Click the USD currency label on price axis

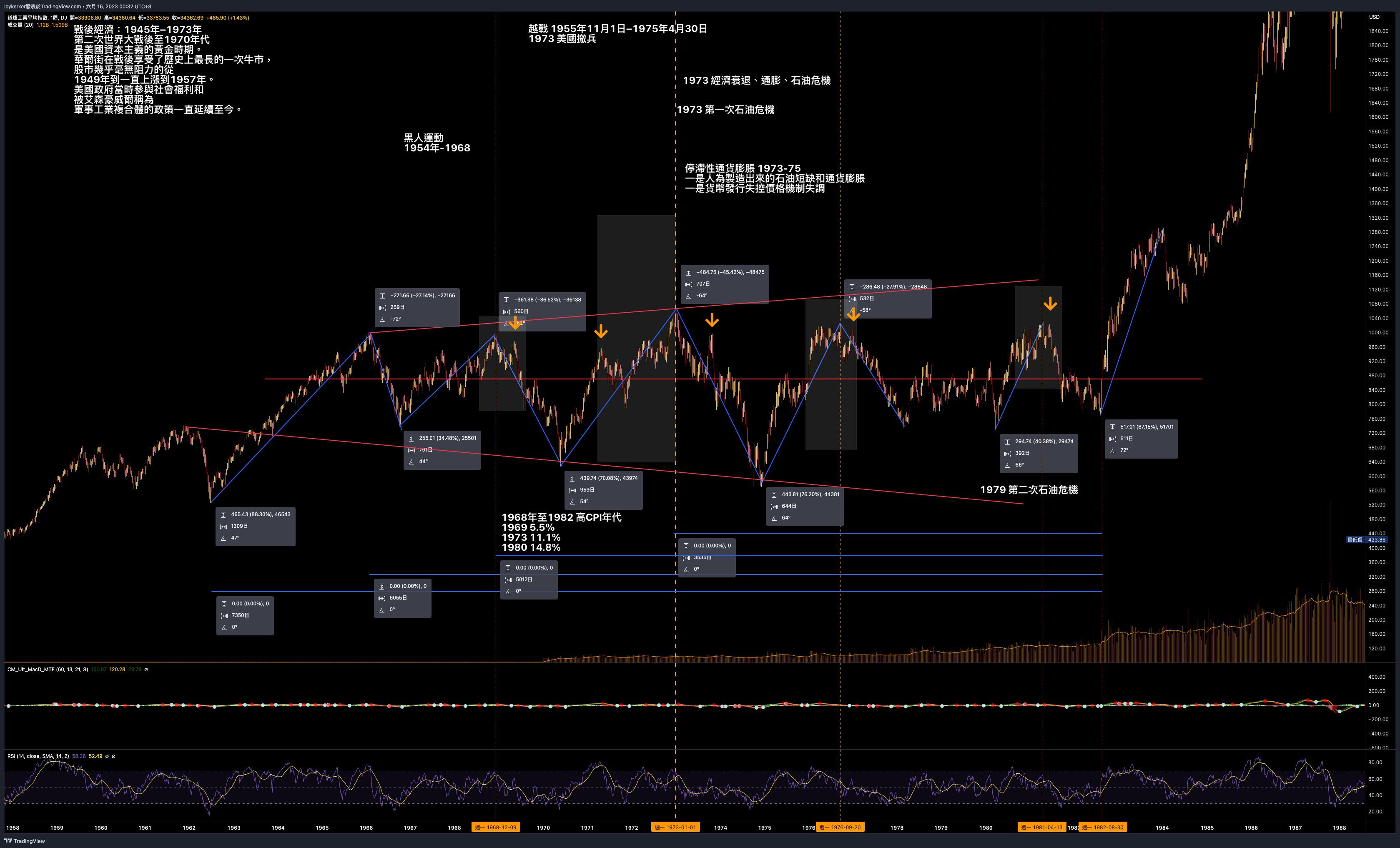[x=1375, y=17]
